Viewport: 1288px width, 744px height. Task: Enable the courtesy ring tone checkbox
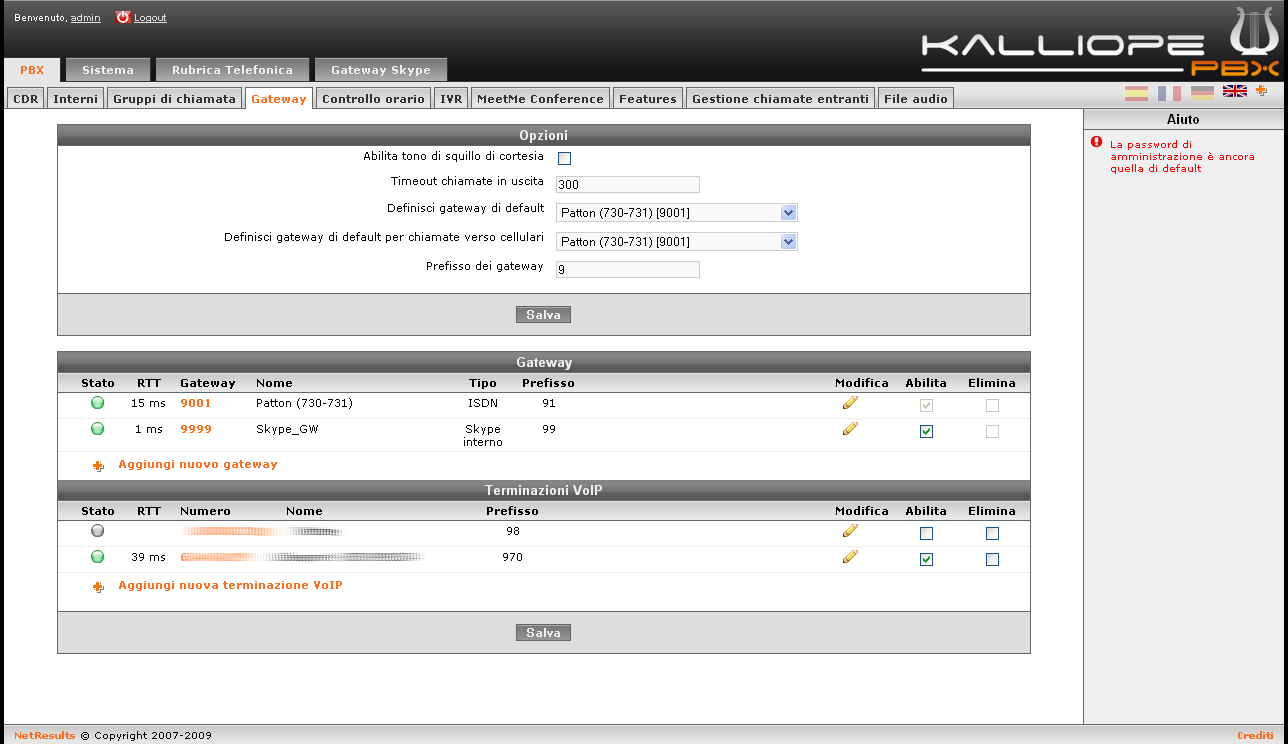(564, 158)
